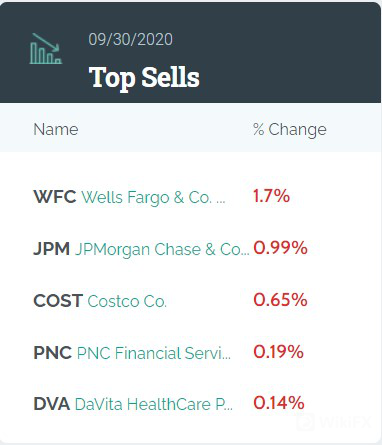Click the 09/30/2020 date label
This screenshot has height=445, width=382.
pos(130,39)
